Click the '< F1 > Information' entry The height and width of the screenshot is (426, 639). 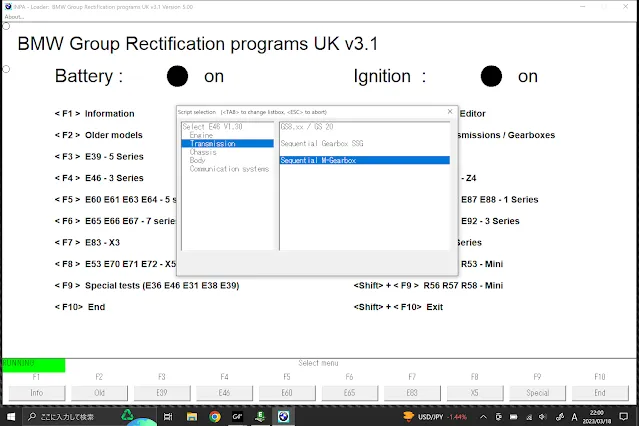point(95,114)
